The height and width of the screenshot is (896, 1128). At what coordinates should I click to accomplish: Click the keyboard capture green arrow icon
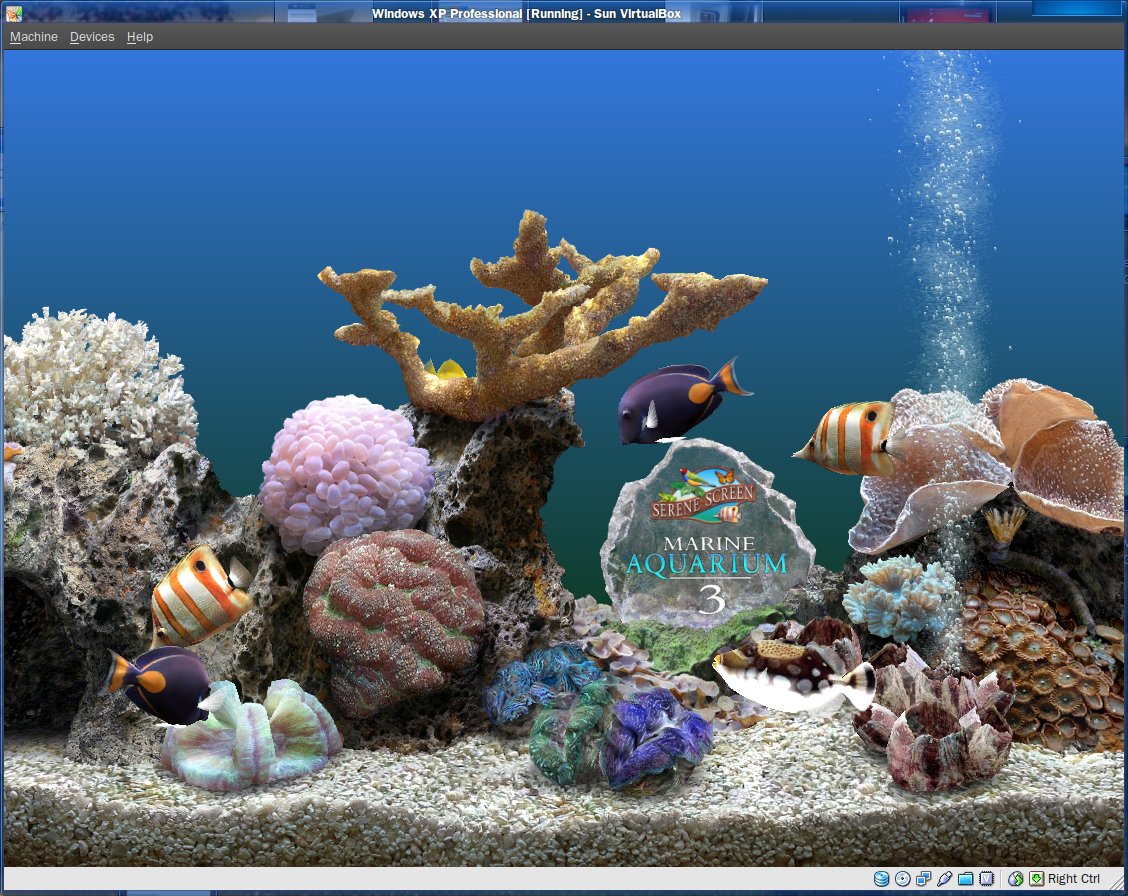point(1037,878)
